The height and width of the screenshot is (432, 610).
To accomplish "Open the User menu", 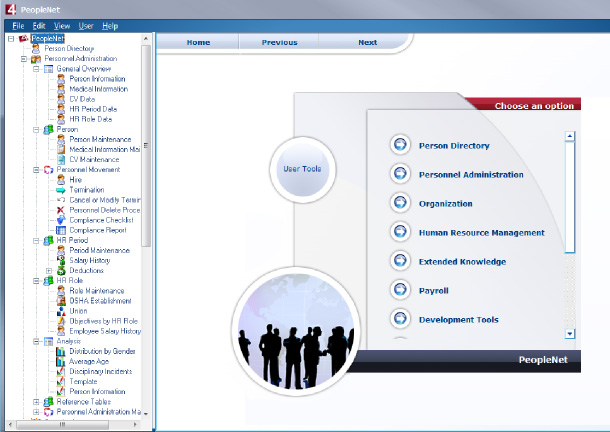I will [86, 26].
